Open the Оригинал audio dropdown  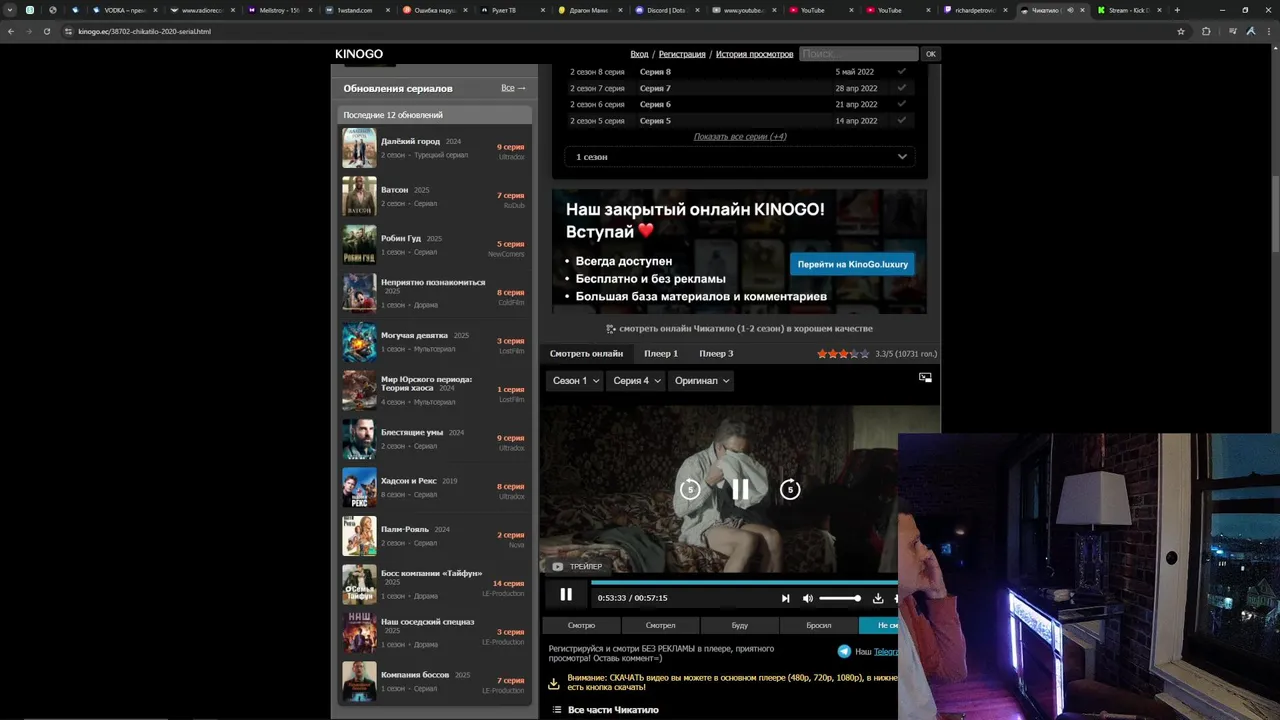coord(702,380)
